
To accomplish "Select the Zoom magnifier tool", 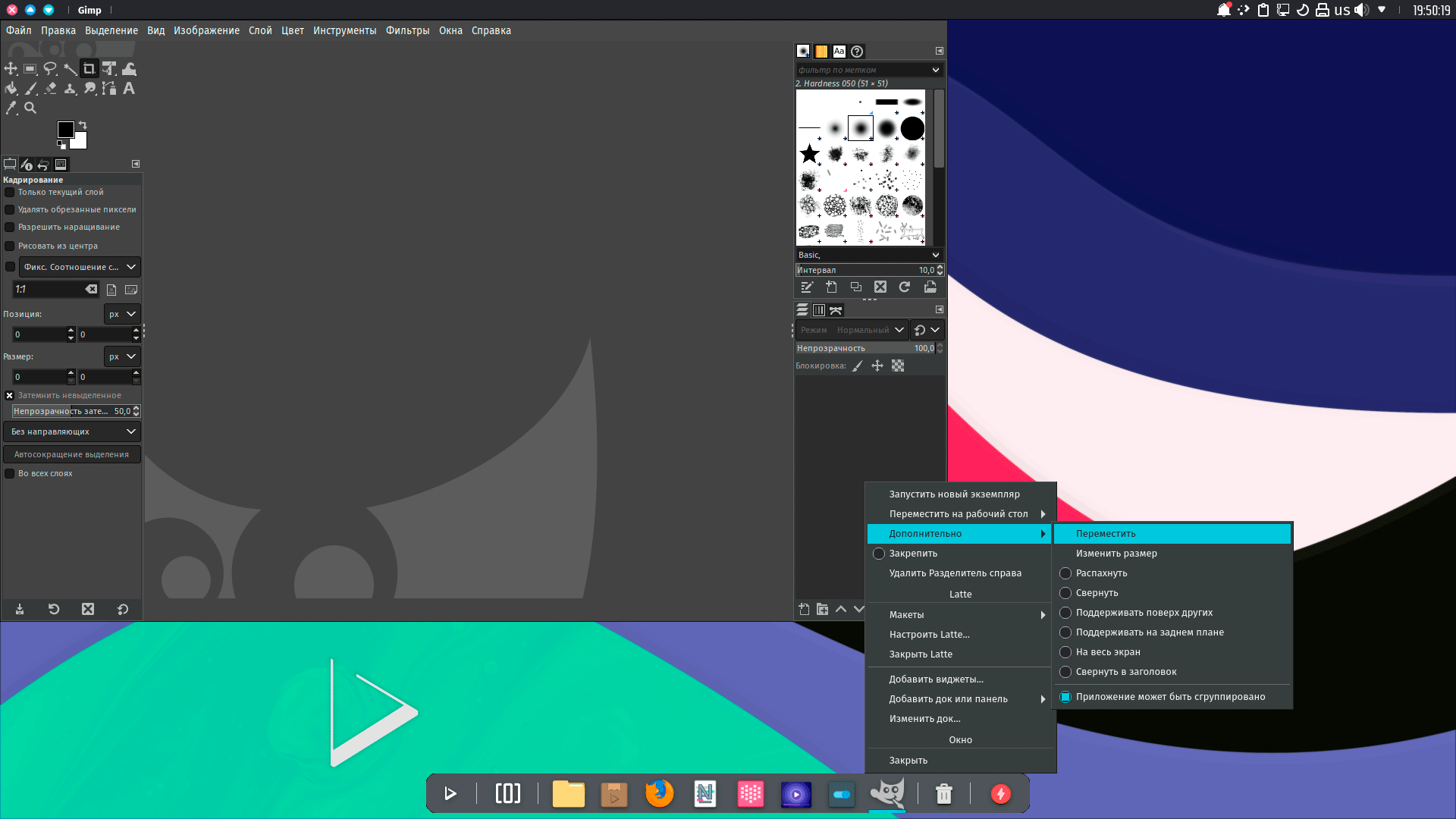I will point(30,108).
